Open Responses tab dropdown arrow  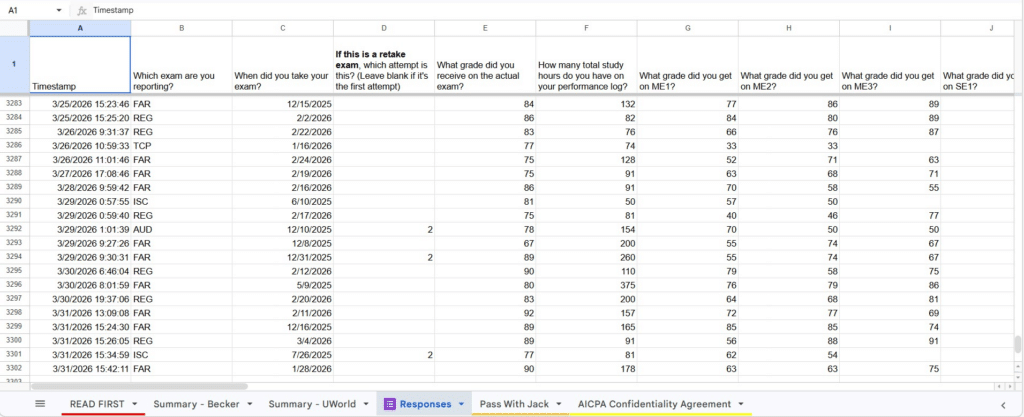coord(461,404)
